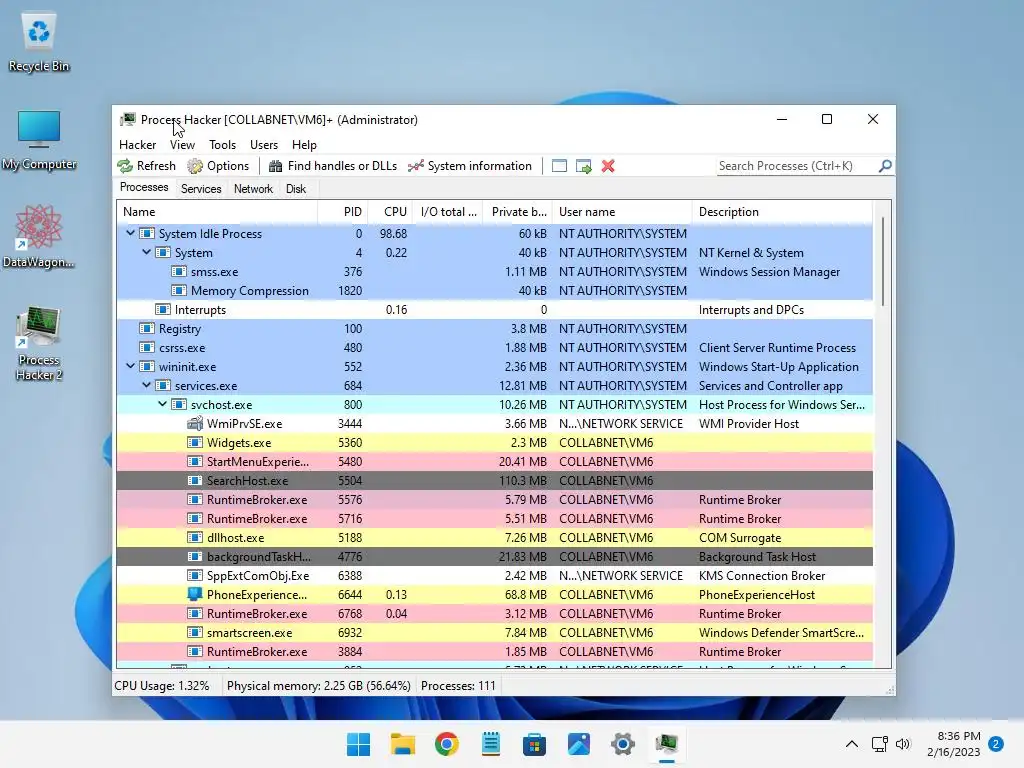Viewport: 1024px width, 768px height.
Task: Open the Help menu
Action: [x=304, y=144]
